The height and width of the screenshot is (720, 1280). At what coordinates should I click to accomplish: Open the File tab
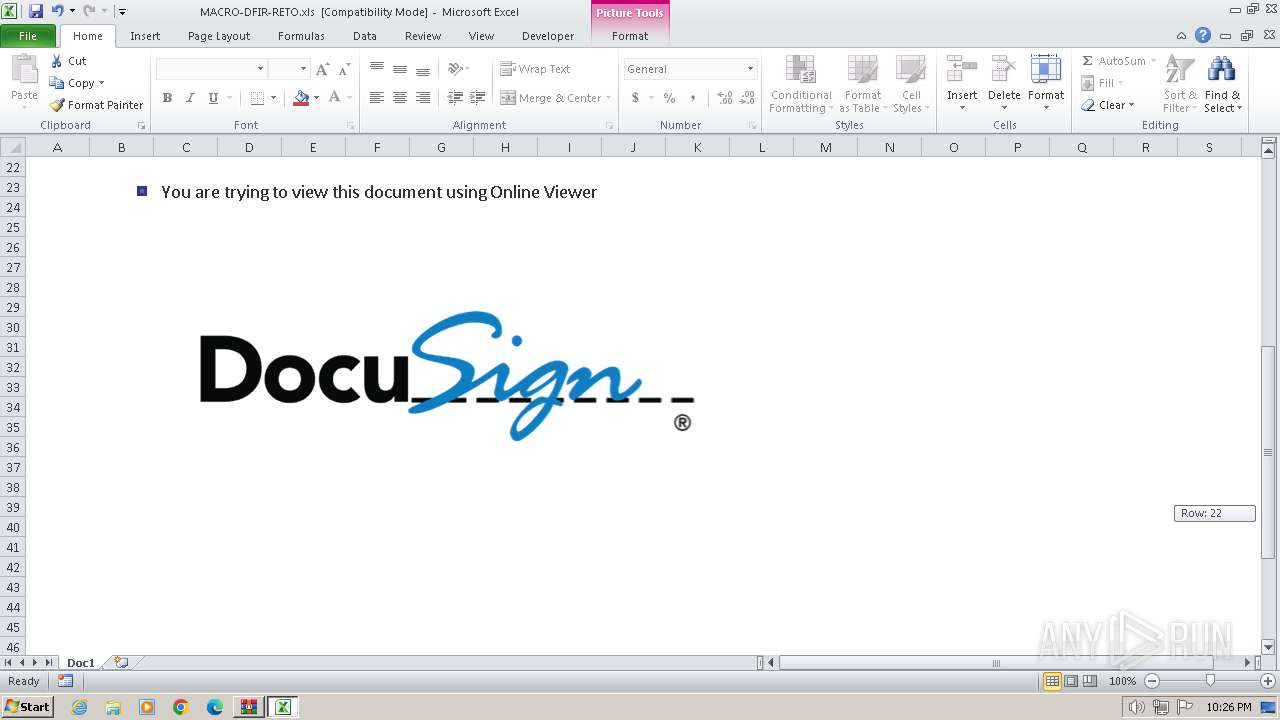click(28, 36)
